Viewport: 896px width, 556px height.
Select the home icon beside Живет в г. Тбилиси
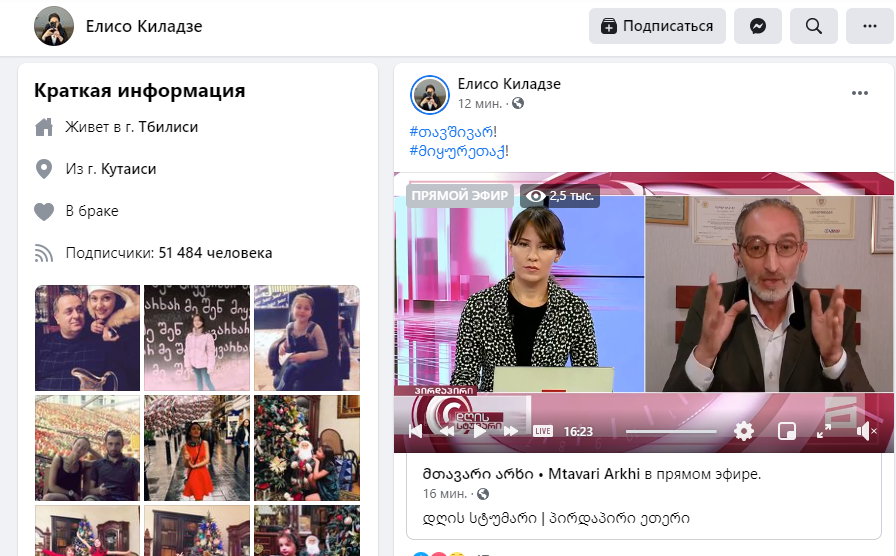point(44,127)
